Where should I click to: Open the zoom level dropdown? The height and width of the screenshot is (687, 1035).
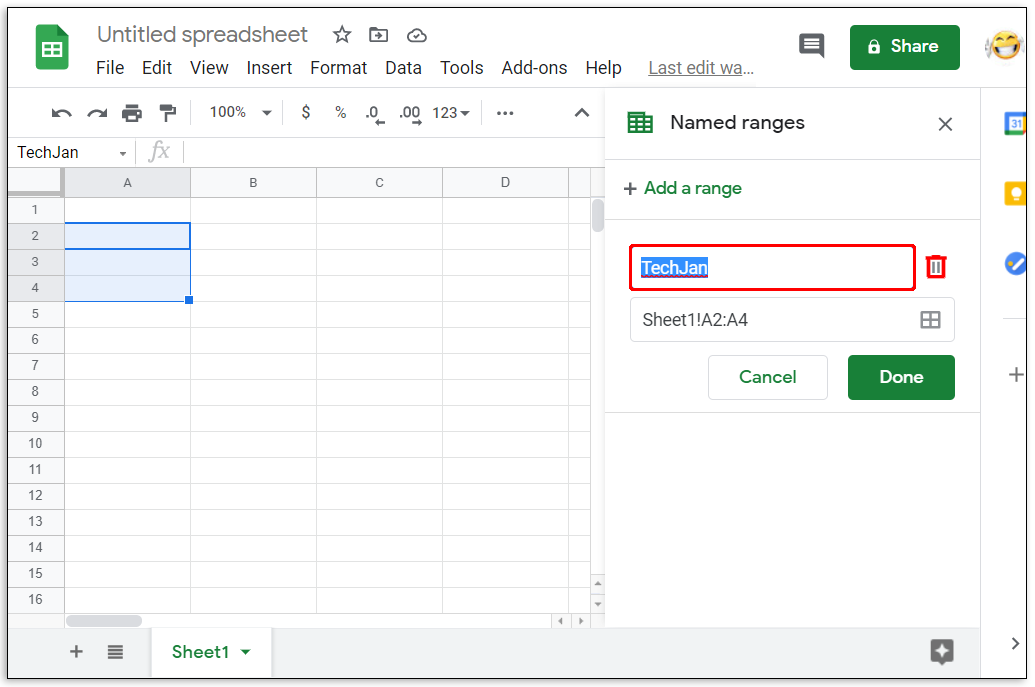pyautogui.click(x=237, y=112)
